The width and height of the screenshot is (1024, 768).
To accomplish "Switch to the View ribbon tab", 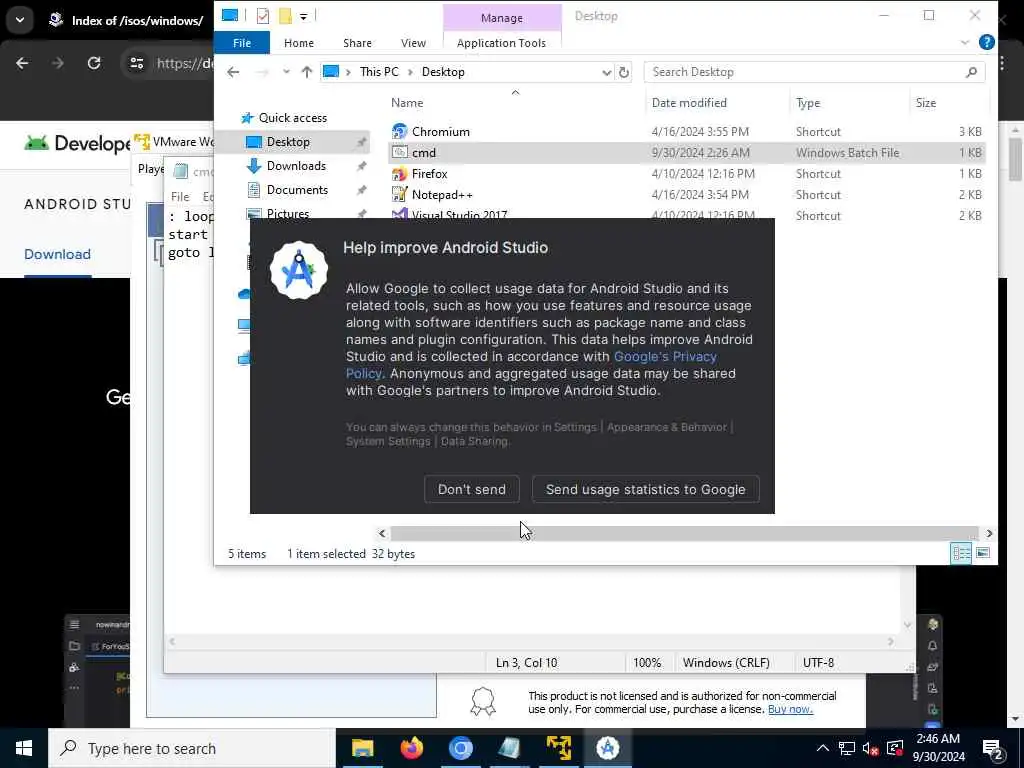I will [x=413, y=42].
